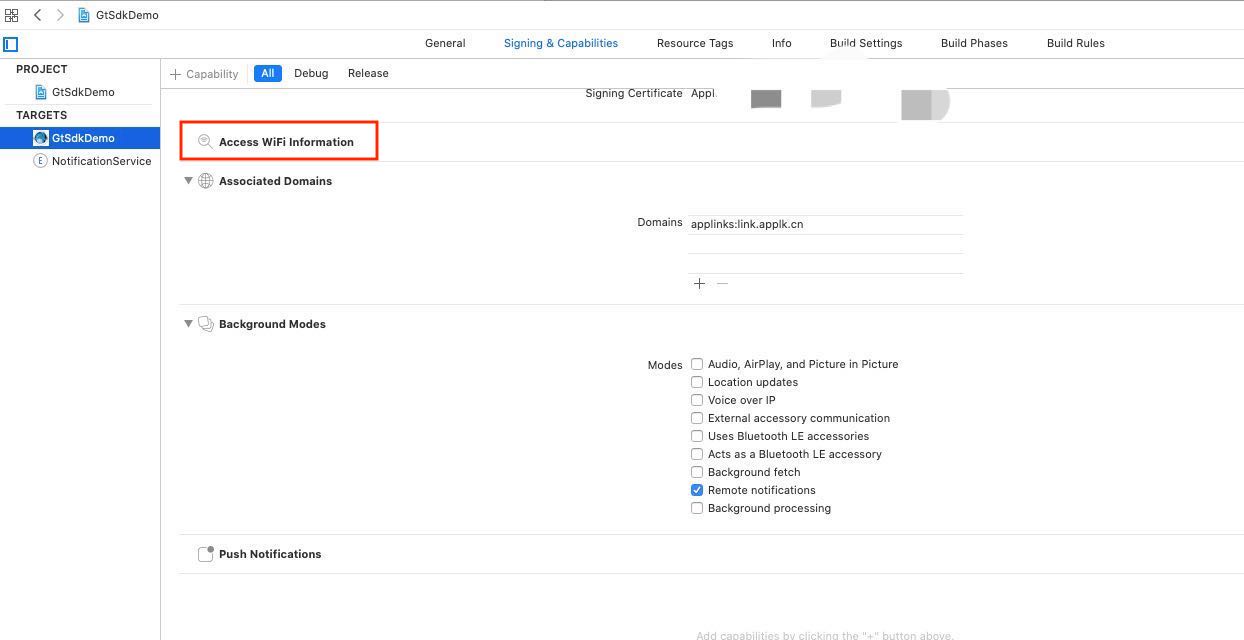Enable Background fetch mode

[697, 472]
